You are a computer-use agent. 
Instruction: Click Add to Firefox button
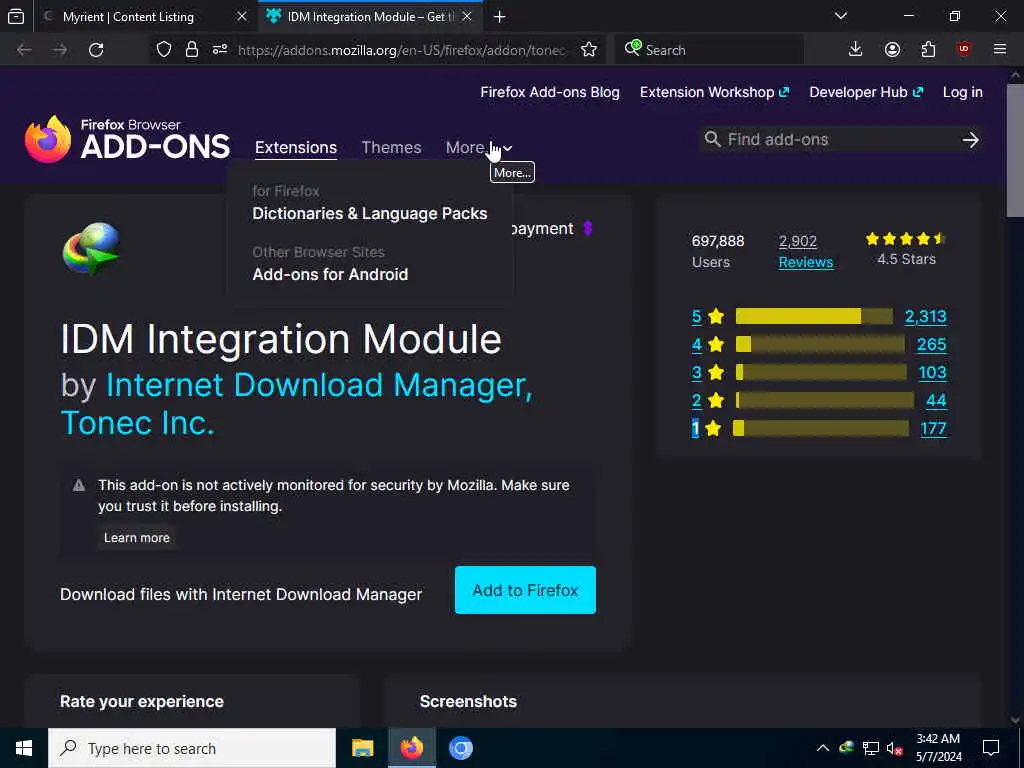tap(525, 590)
